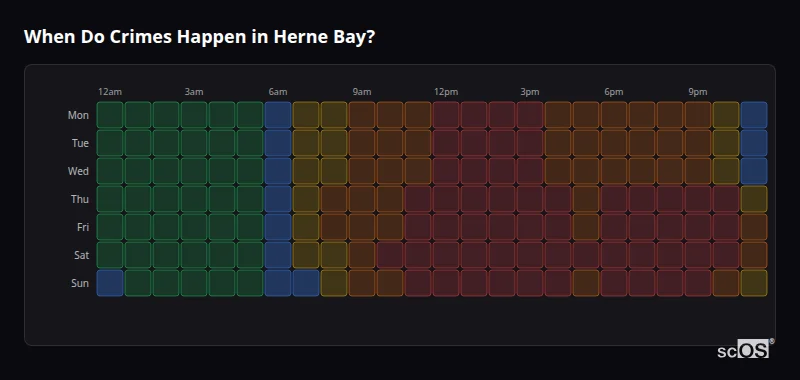800x380 pixels.
Task: Click the 'When Do Crimes Happen in Herne Bay?' heading
Action: click(199, 37)
